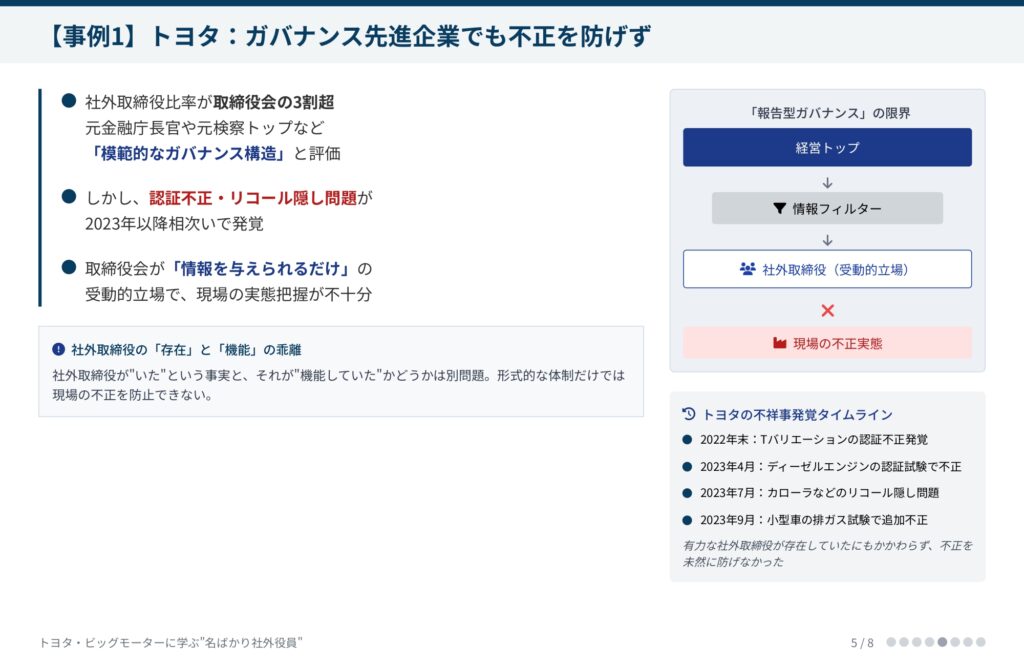Click the timeline entry 2023年9月：小型車の排ガス試験で追加不正
This screenshot has height=664, width=1024.
click(x=814, y=520)
